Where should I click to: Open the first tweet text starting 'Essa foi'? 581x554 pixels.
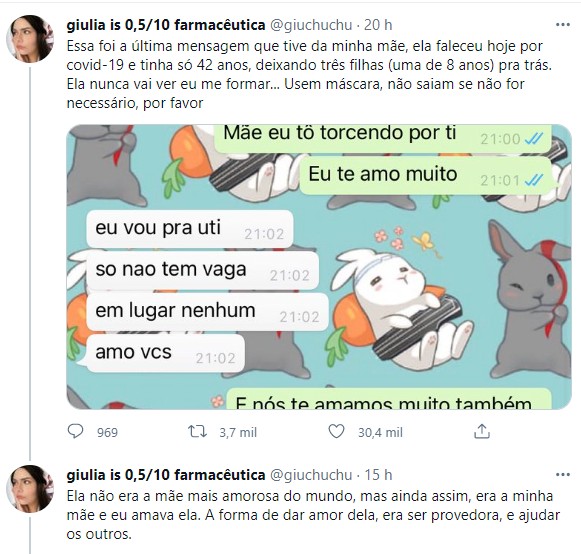309,74
